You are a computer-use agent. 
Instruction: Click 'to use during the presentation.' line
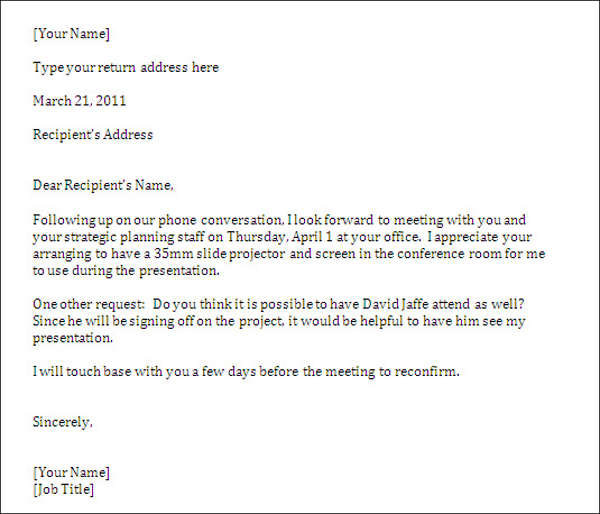click(x=125, y=270)
